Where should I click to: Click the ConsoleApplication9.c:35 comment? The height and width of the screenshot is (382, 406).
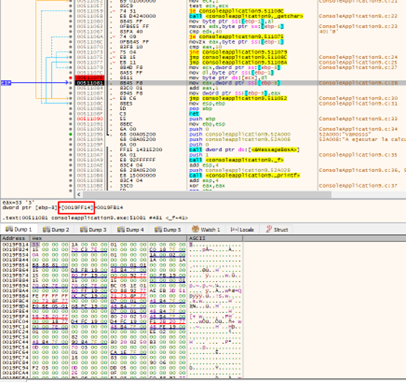(358, 155)
